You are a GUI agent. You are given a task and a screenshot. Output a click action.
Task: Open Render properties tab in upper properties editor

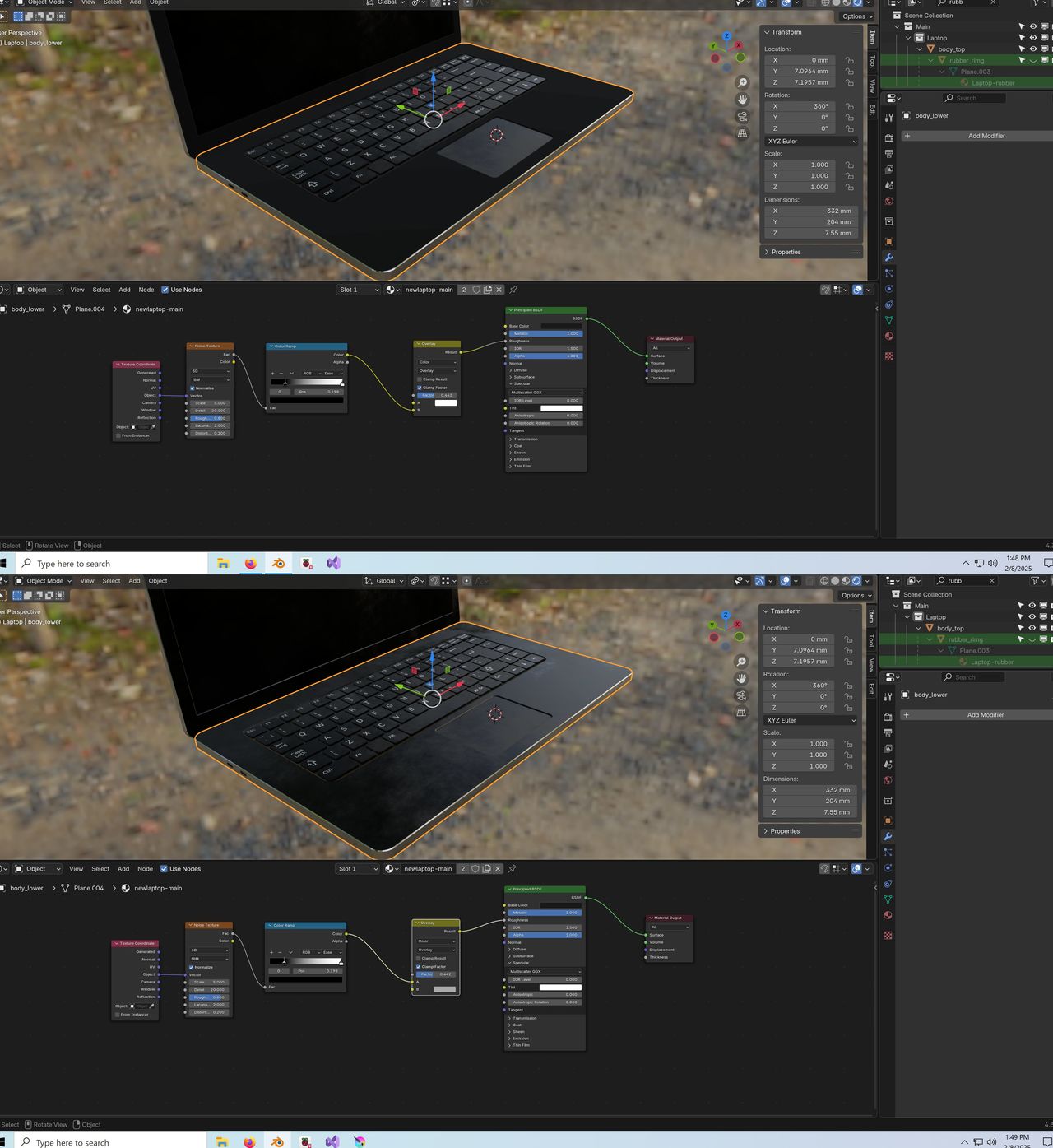pyautogui.click(x=888, y=138)
